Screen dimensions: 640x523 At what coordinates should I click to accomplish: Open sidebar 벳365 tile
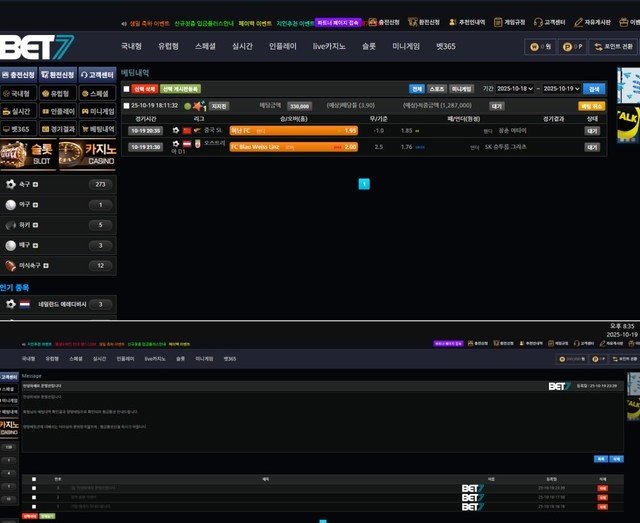click(18, 129)
